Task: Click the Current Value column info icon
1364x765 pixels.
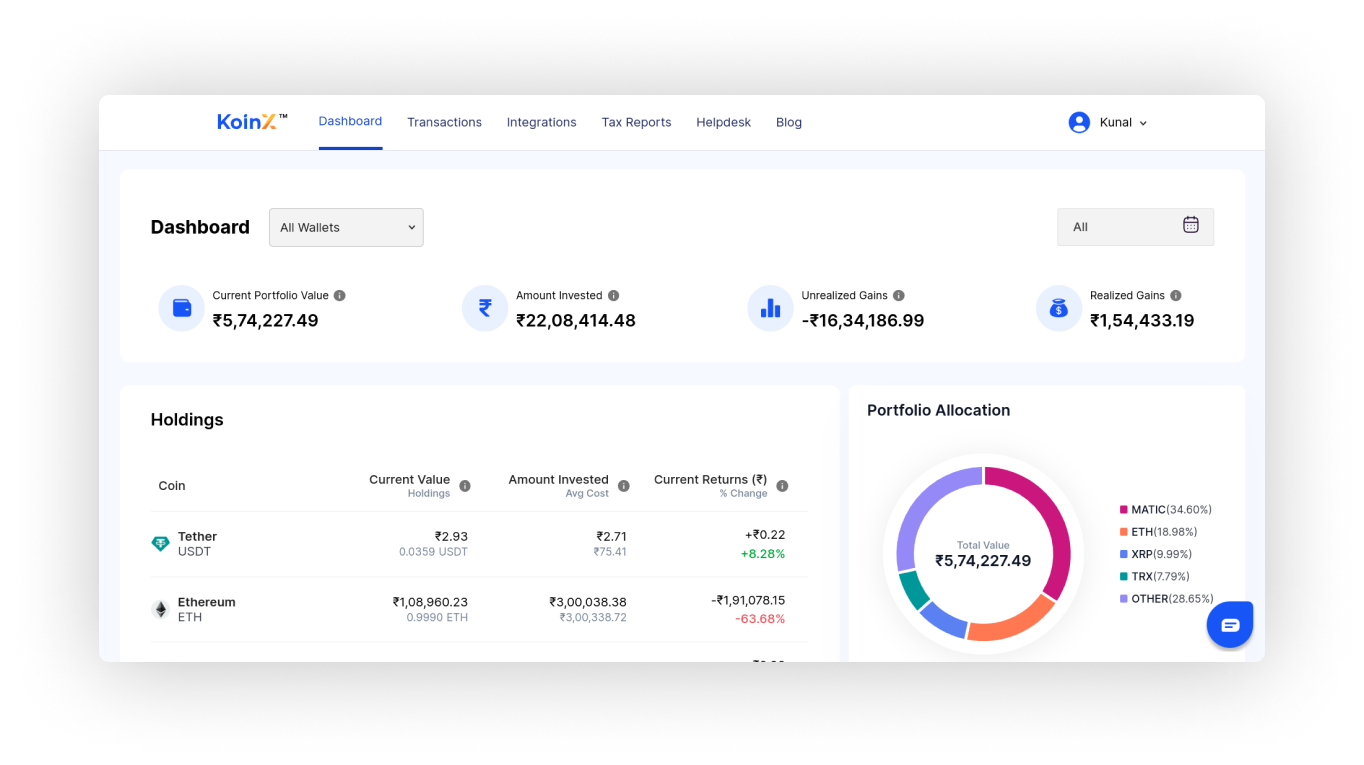Action: 465,486
